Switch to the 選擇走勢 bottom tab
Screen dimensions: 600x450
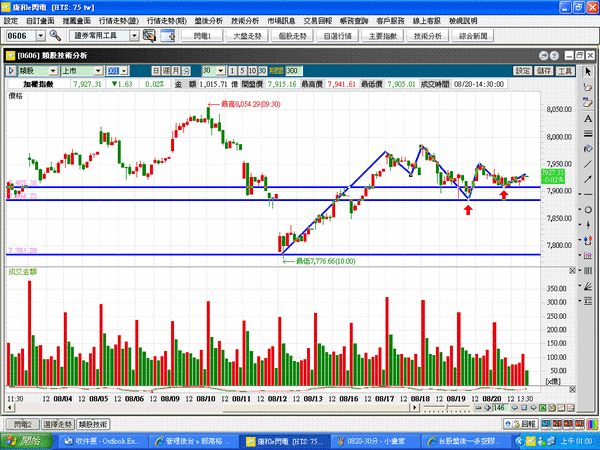[57, 424]
